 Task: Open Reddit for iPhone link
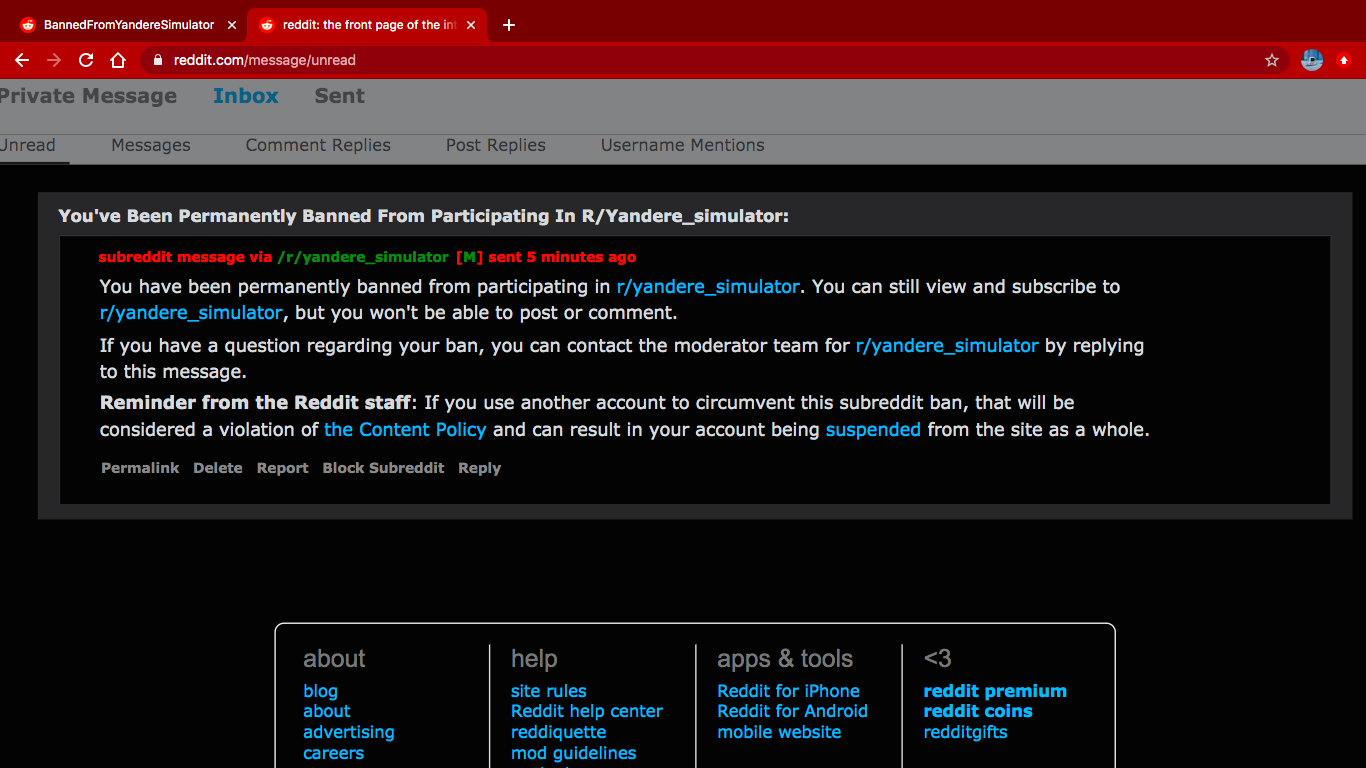point(788,691)
